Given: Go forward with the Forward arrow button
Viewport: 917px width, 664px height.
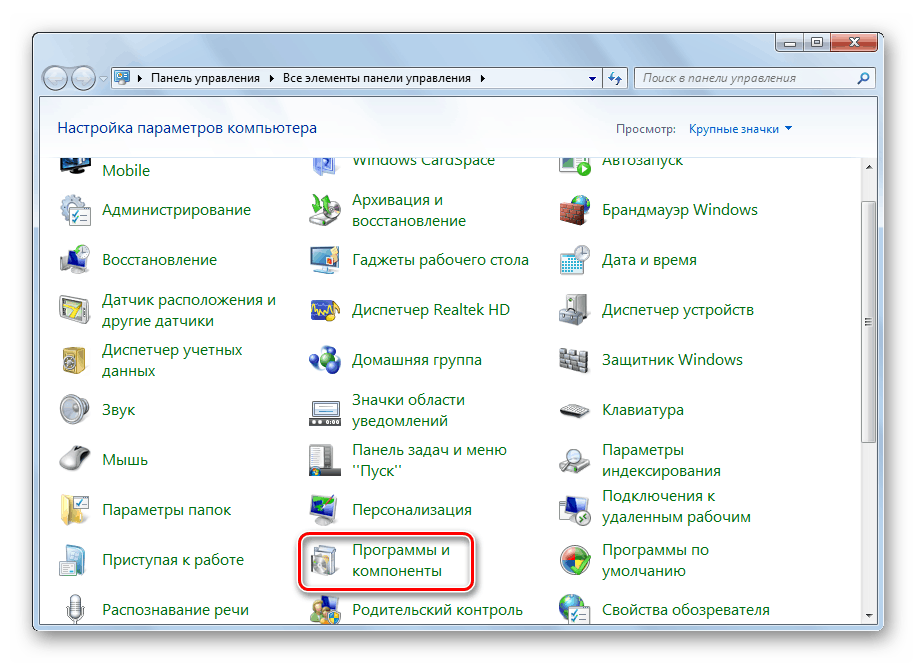Looking at the screenshot, I should pos(83,78).
